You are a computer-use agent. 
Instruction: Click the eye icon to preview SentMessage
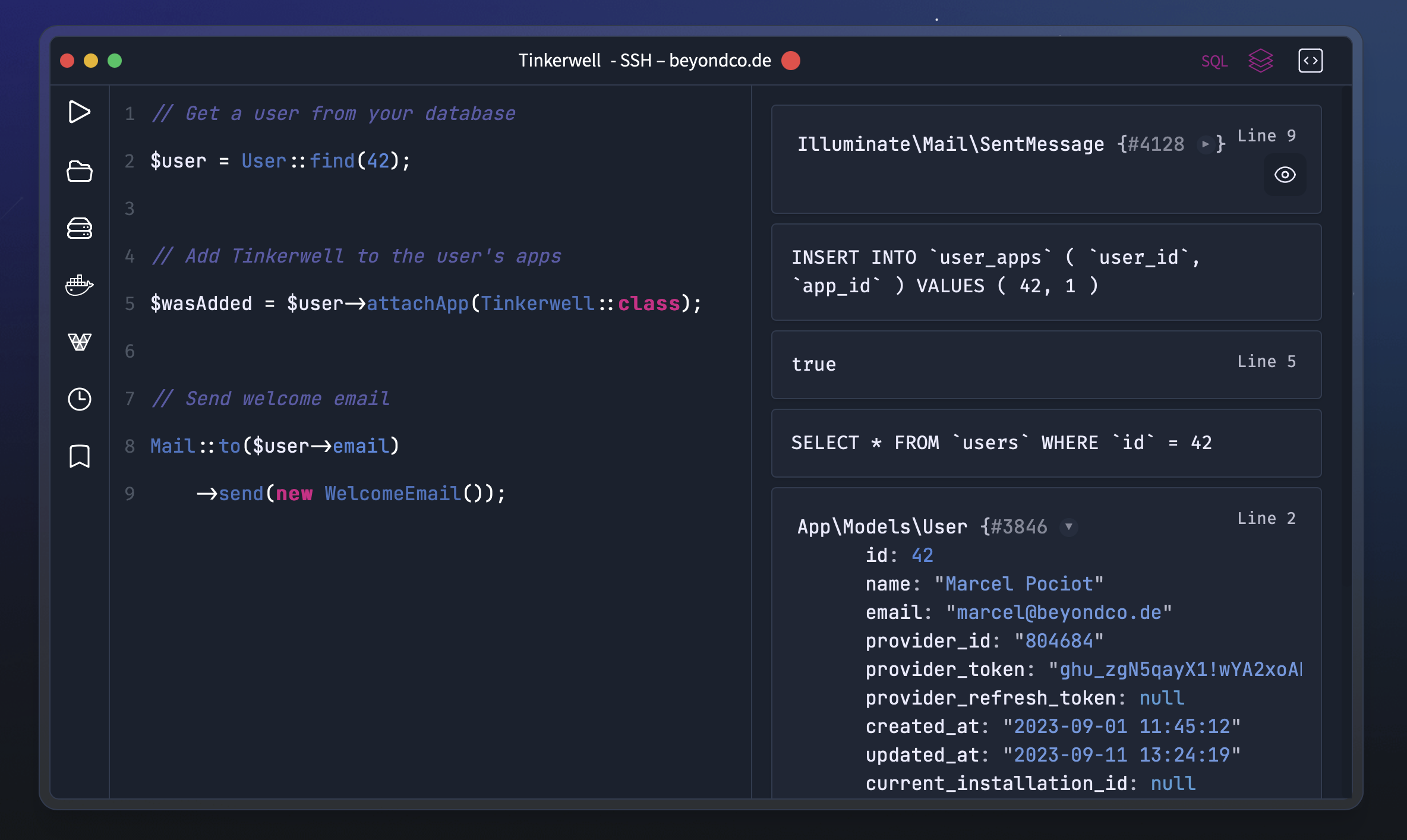1285,175
